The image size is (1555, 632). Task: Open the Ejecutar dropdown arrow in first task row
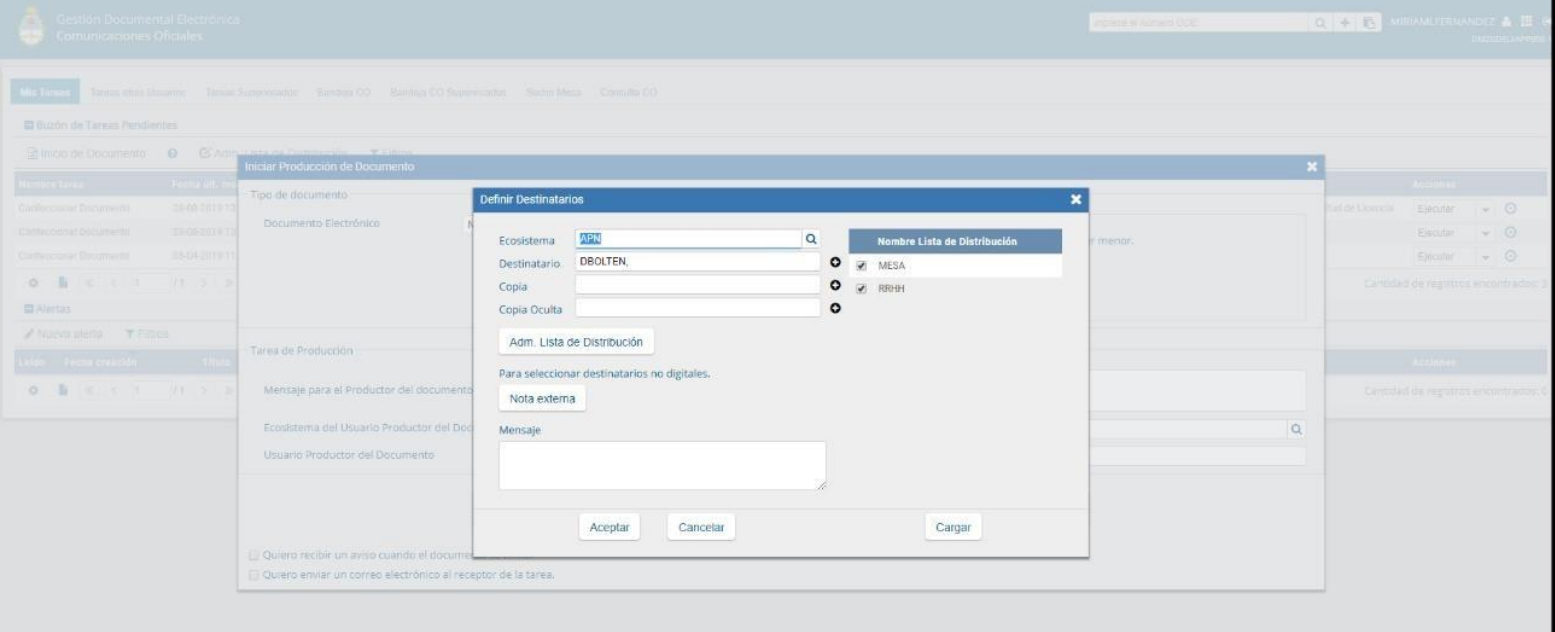tap(1484, 210)
